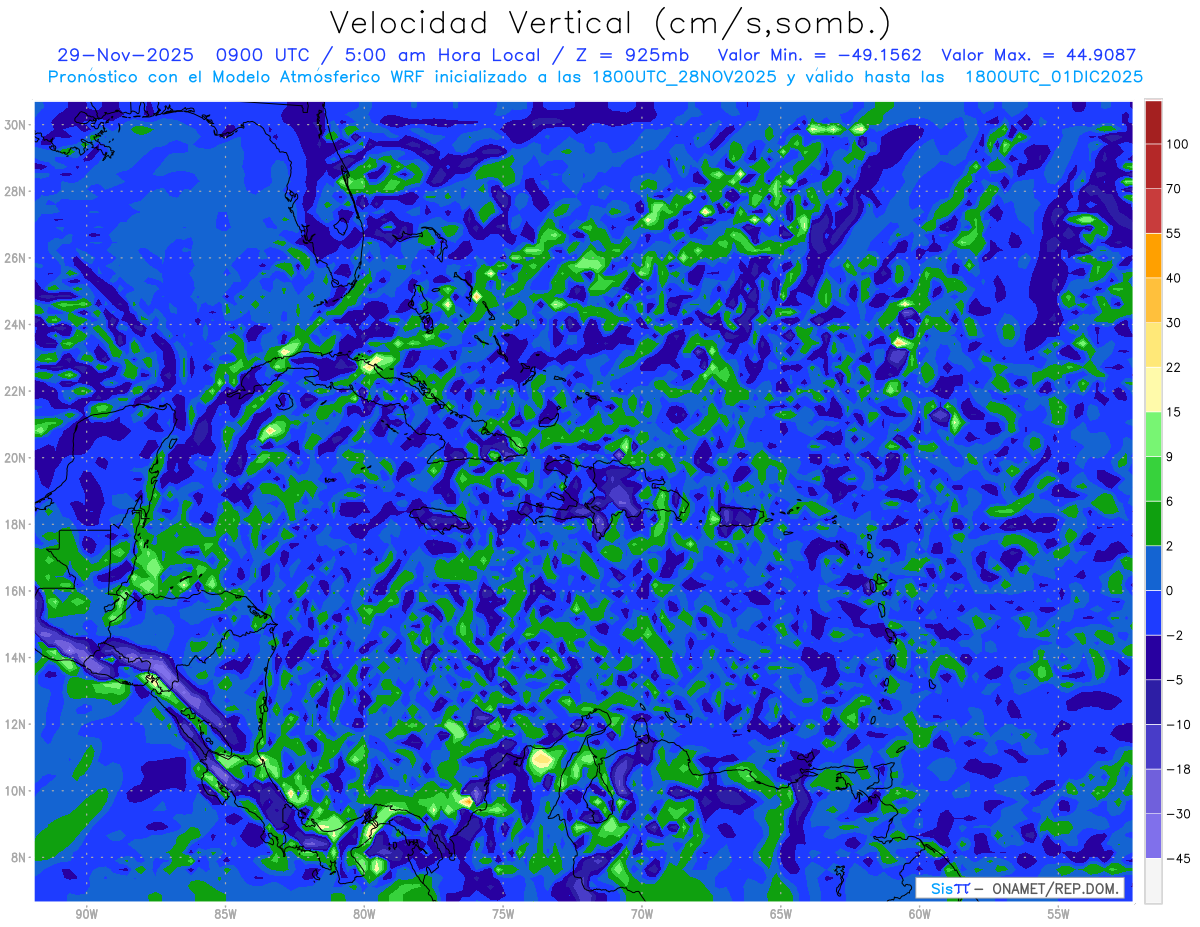Click longitude axis label '55W'

coord(1059,915)
